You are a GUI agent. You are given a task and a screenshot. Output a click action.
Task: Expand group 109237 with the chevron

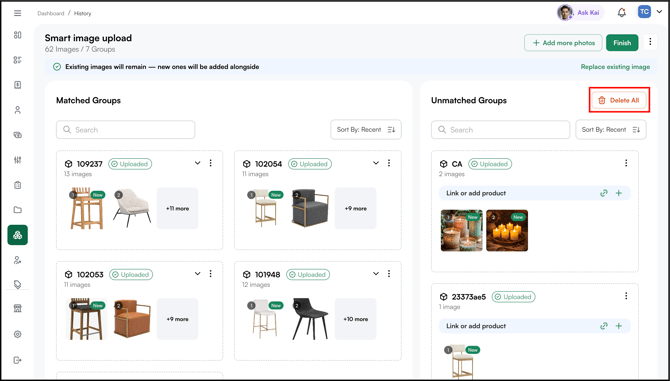click(197, 163)
